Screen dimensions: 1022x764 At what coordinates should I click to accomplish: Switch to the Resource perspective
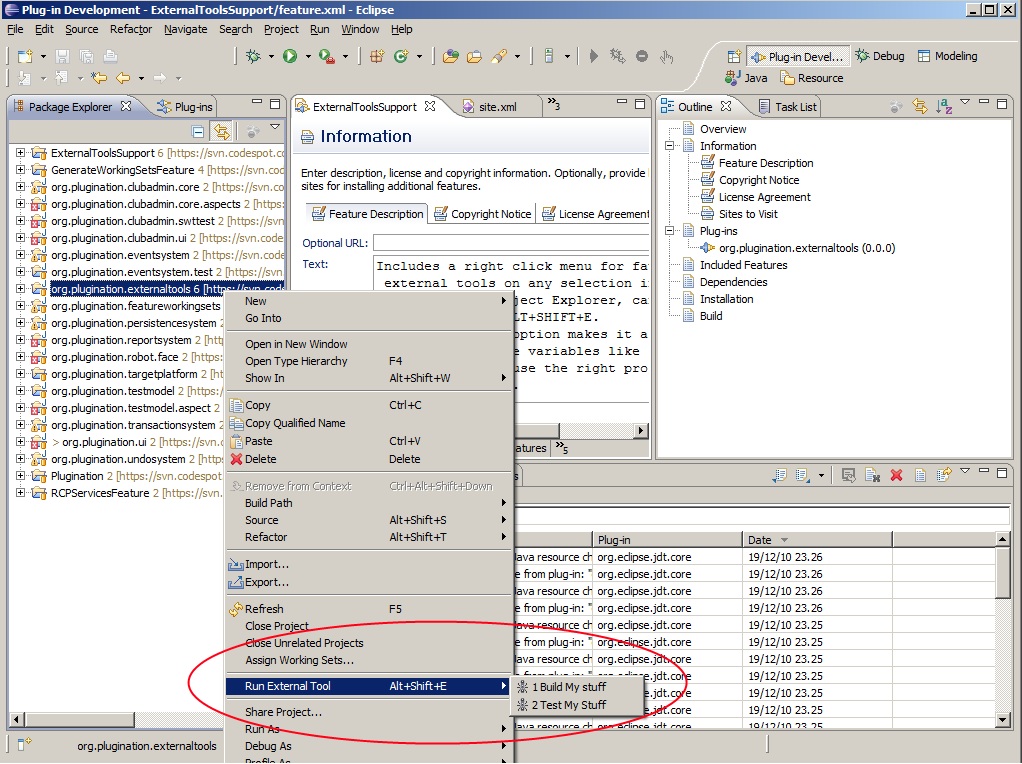(x=812, y=78)
